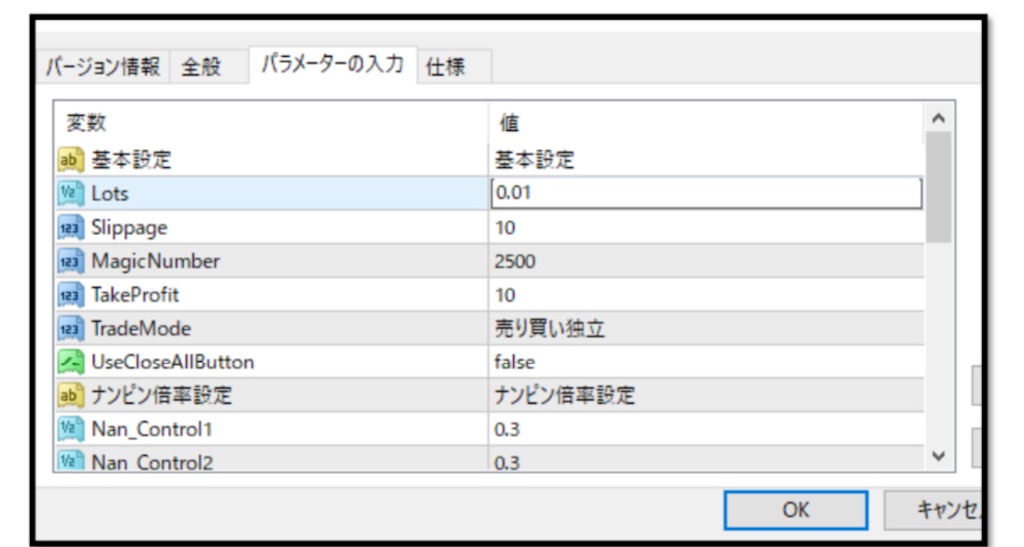Click the integer icon beside MagicNumber
Image resolution: width=1024 pixels, height=547 pixels.
(71, 261)
